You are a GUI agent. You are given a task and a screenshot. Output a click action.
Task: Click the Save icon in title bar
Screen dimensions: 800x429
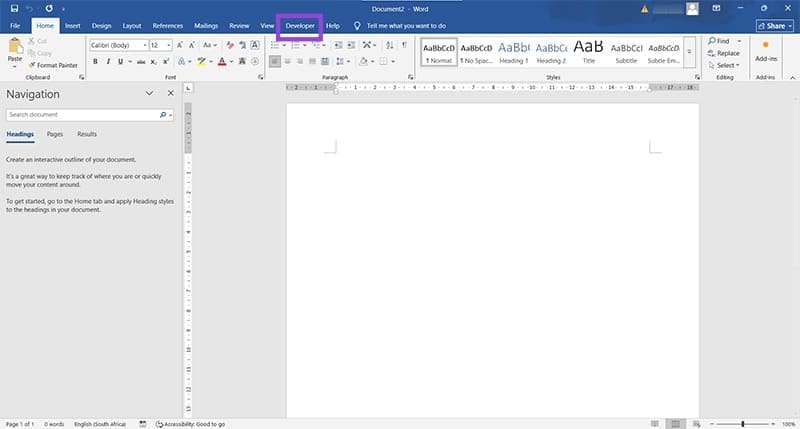pos(14,9)
